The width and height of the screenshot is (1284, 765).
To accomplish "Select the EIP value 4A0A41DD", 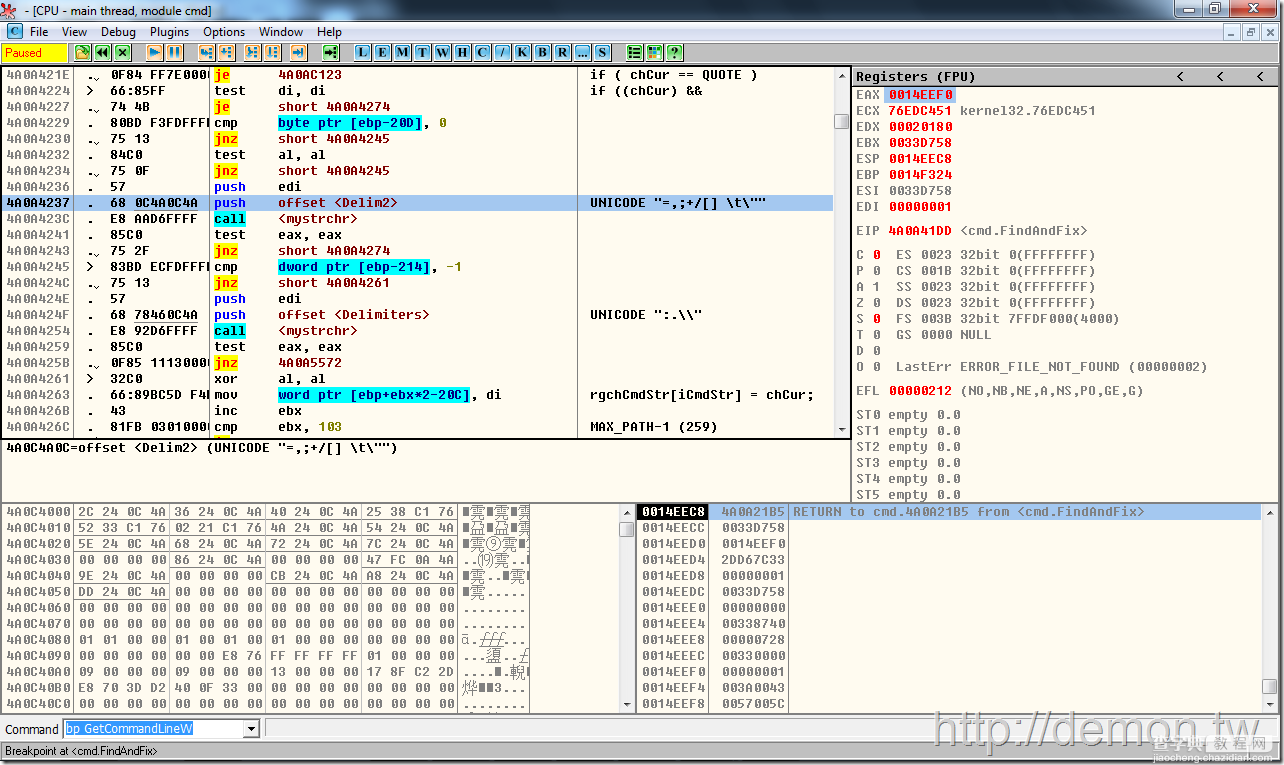I will click(920, 231).
